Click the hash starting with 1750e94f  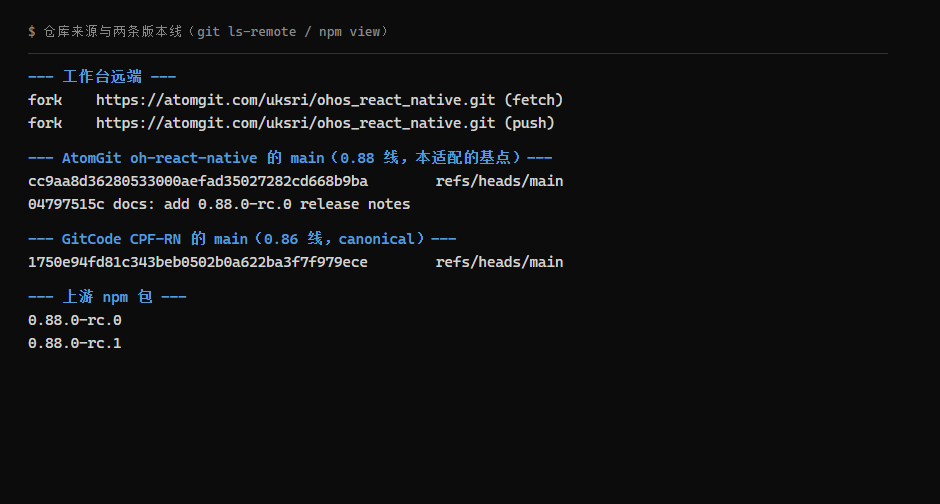(198, 262)
